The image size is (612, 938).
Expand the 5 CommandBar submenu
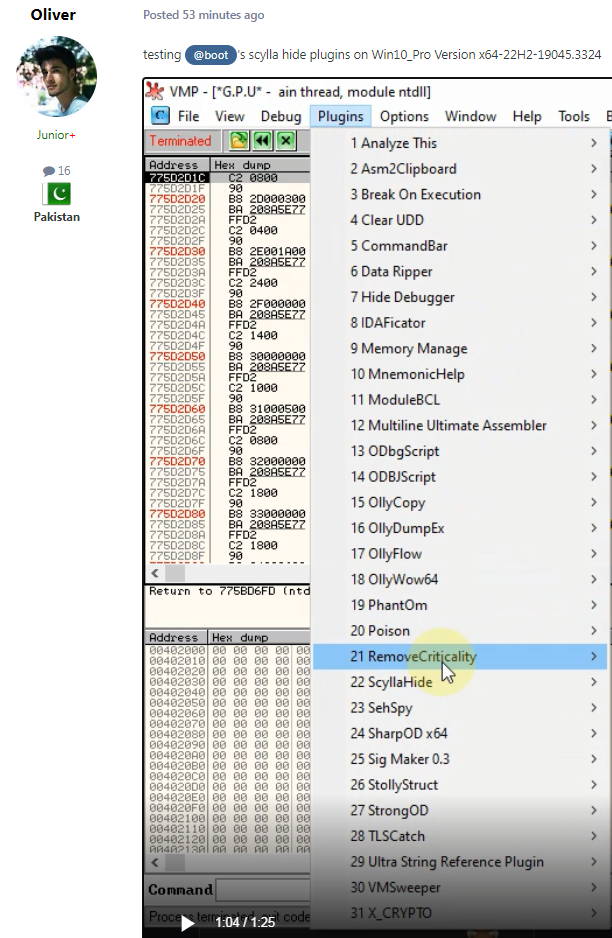click(x=460, y=246)
